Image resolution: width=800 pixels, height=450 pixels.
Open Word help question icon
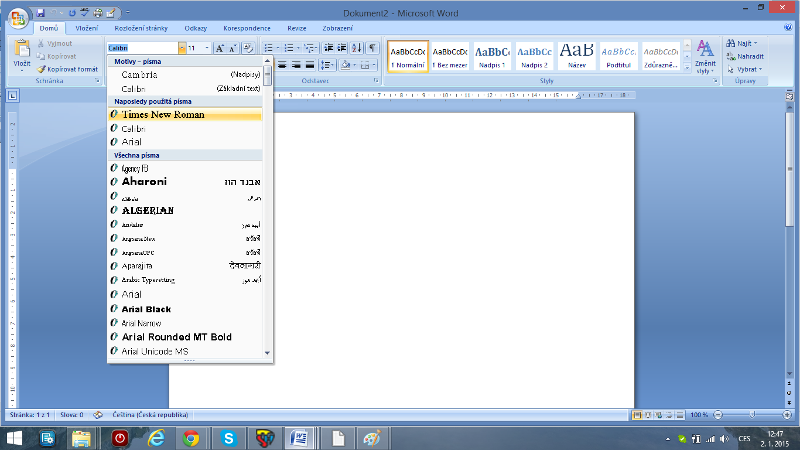[788, 28]
